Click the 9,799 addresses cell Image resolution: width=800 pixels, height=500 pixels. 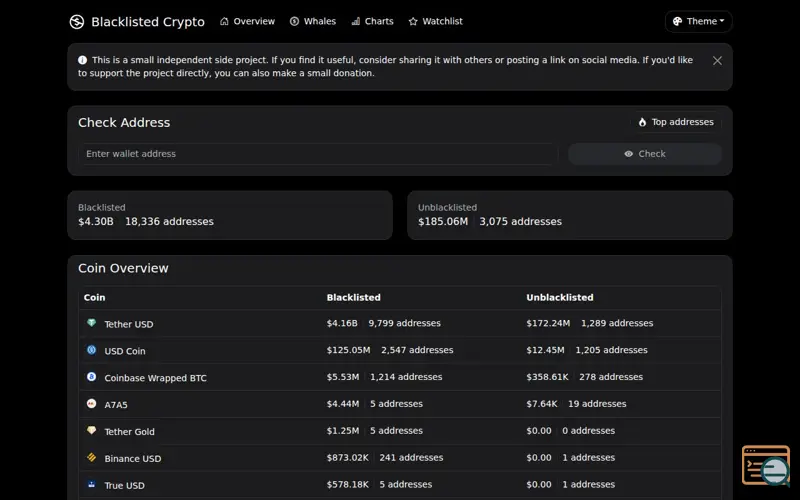[405, 323]
